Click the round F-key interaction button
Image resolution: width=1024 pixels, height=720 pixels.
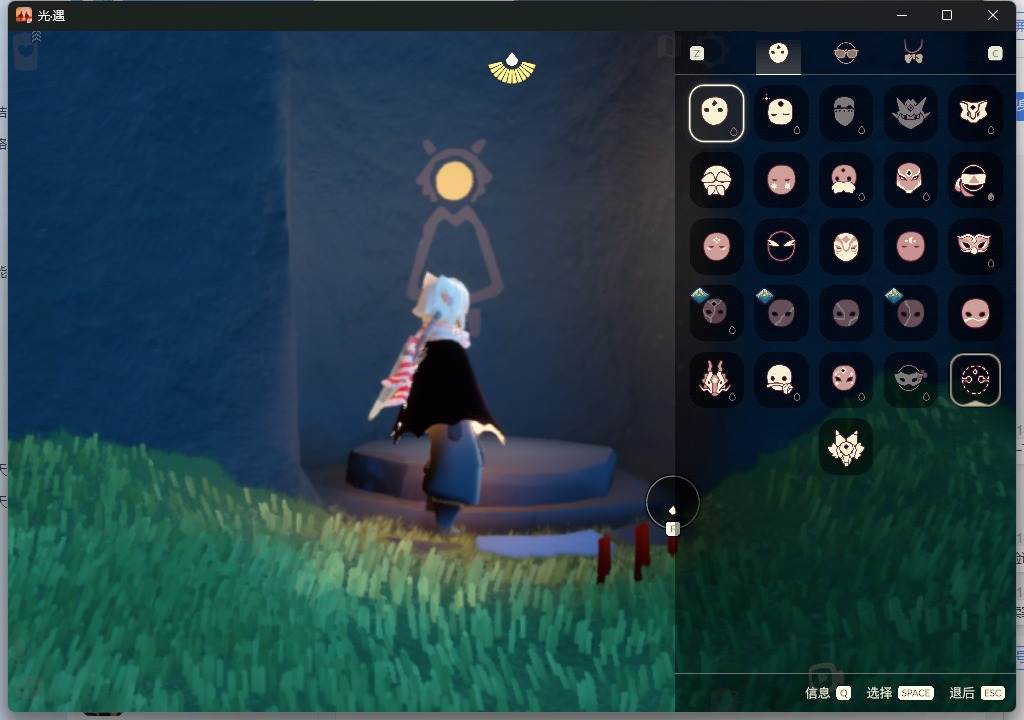(673, 504)
